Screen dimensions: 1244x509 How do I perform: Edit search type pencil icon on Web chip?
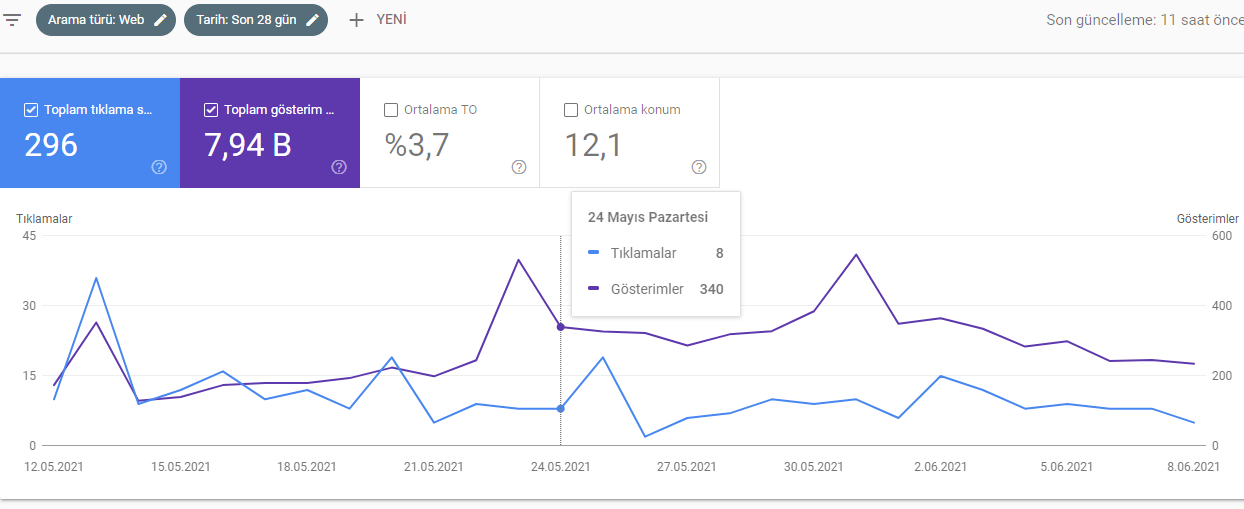tap(161, 20)
